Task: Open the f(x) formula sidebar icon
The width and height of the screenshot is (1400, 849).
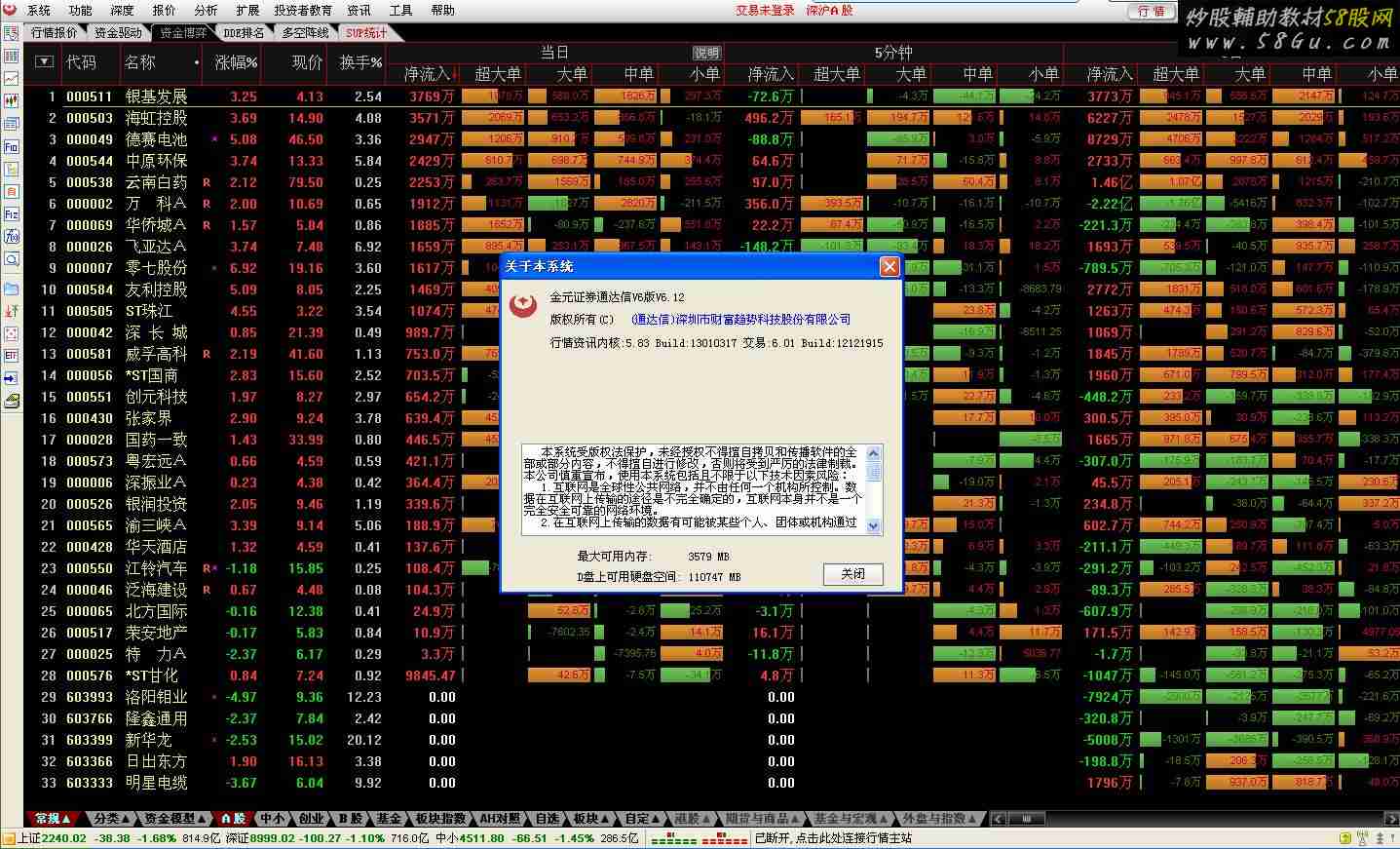Action: (11, 235)
